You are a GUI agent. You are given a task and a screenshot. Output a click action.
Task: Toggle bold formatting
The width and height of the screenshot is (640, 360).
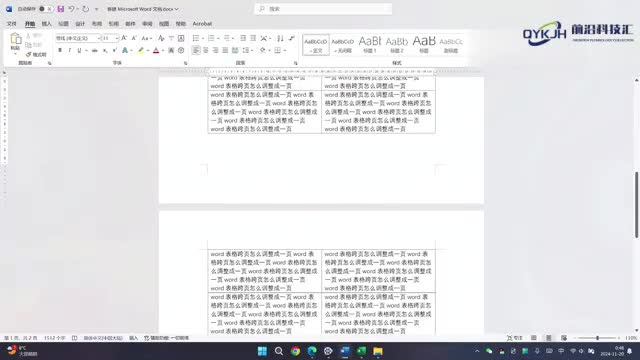[x=60, y=50]
